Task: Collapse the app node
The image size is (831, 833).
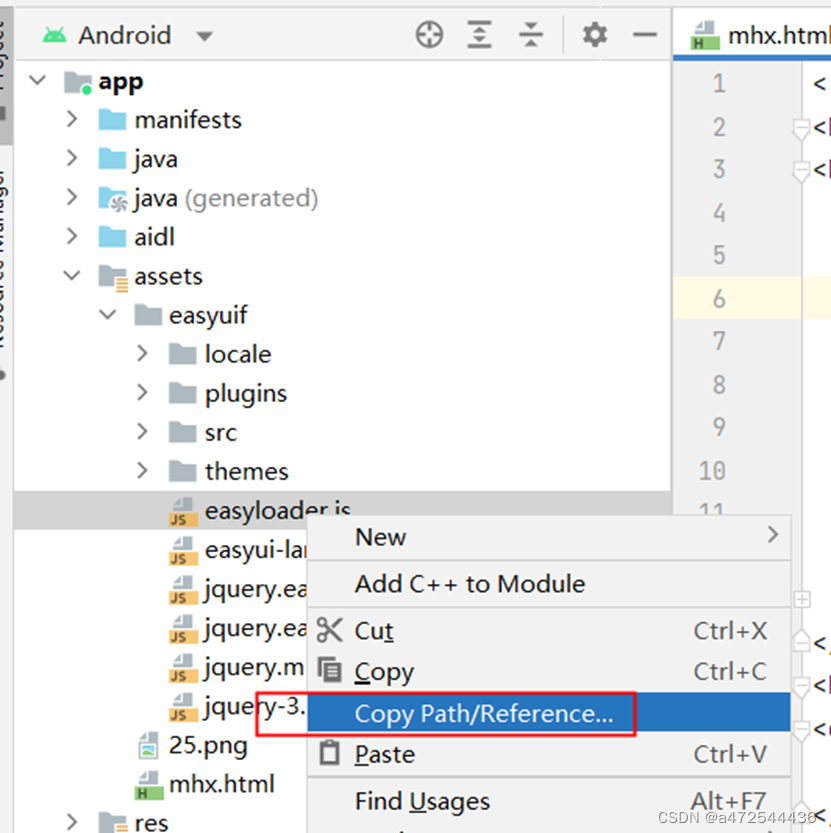Action: tap(36, 82)
